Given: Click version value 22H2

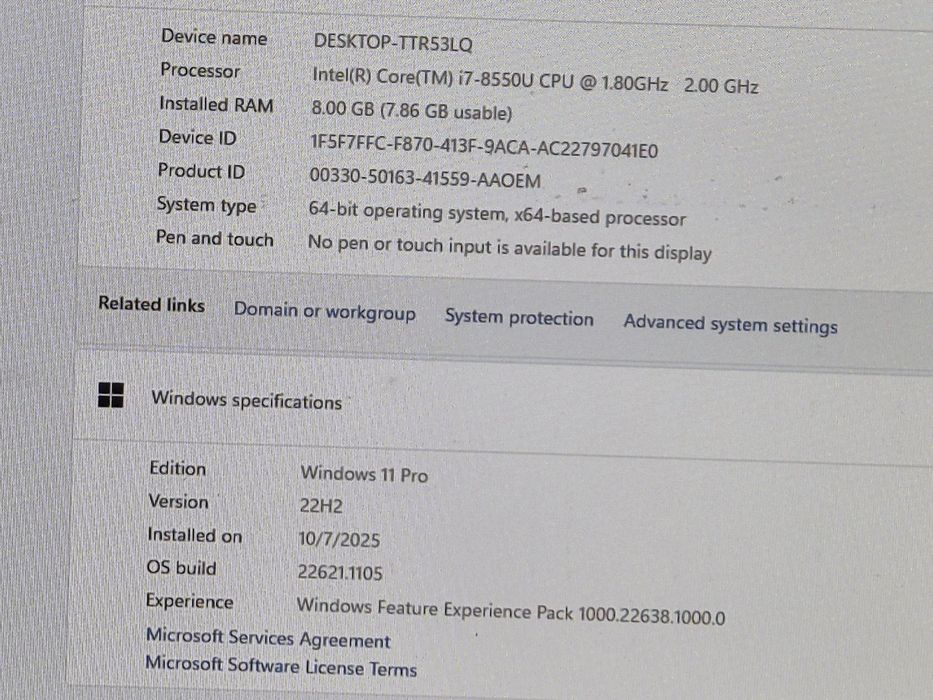Looking at the screenshot, I should point(321,506).
